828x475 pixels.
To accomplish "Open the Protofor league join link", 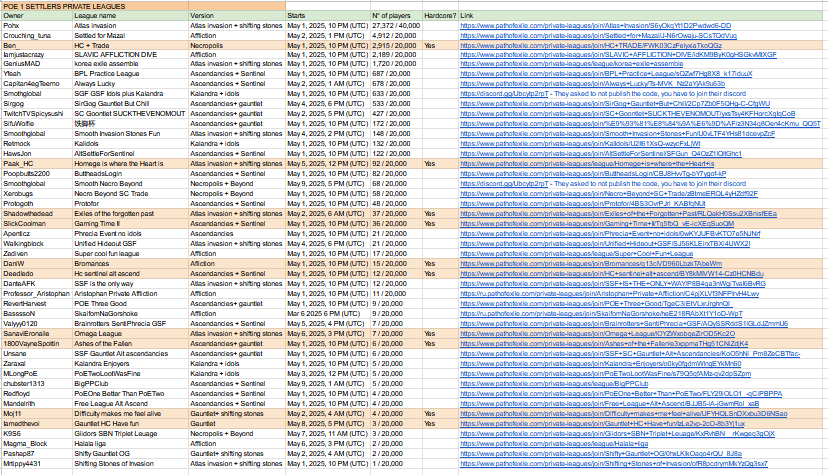I will point(583,204).
